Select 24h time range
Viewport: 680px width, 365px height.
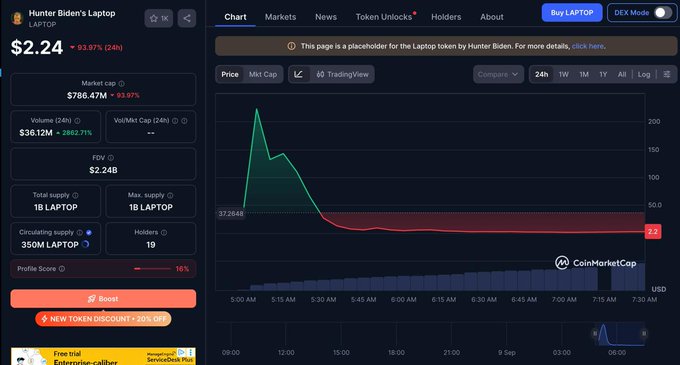[x=541, y=74]
